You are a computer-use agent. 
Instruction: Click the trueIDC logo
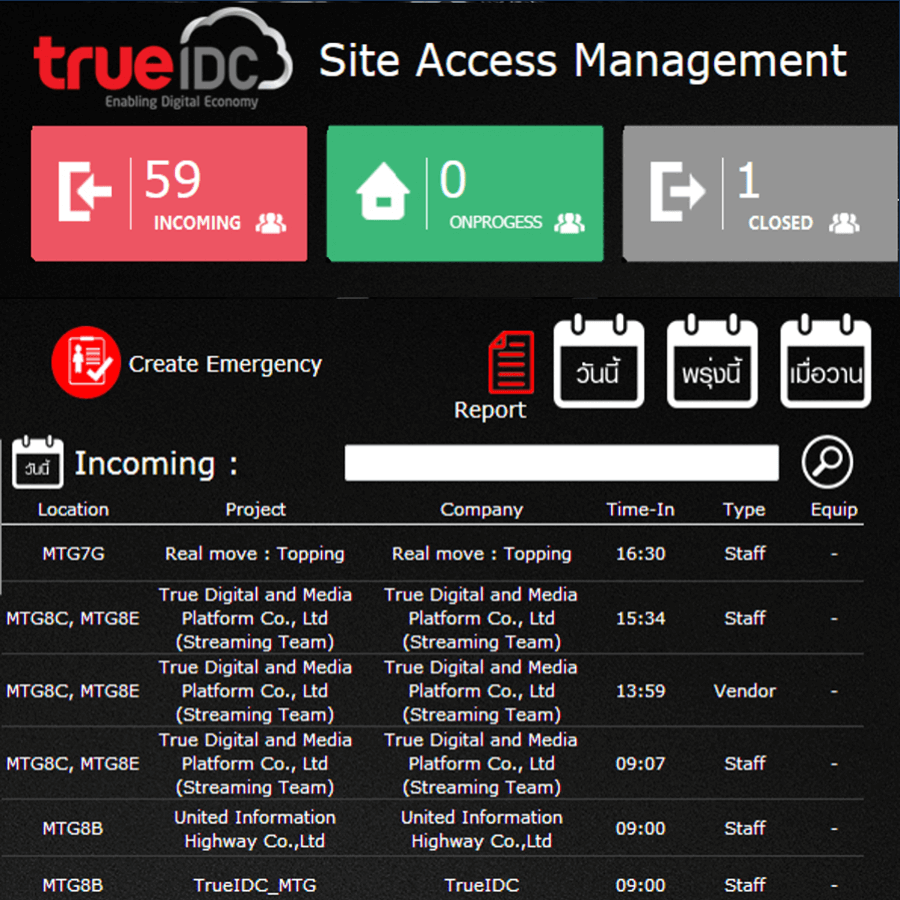[163, 59]
